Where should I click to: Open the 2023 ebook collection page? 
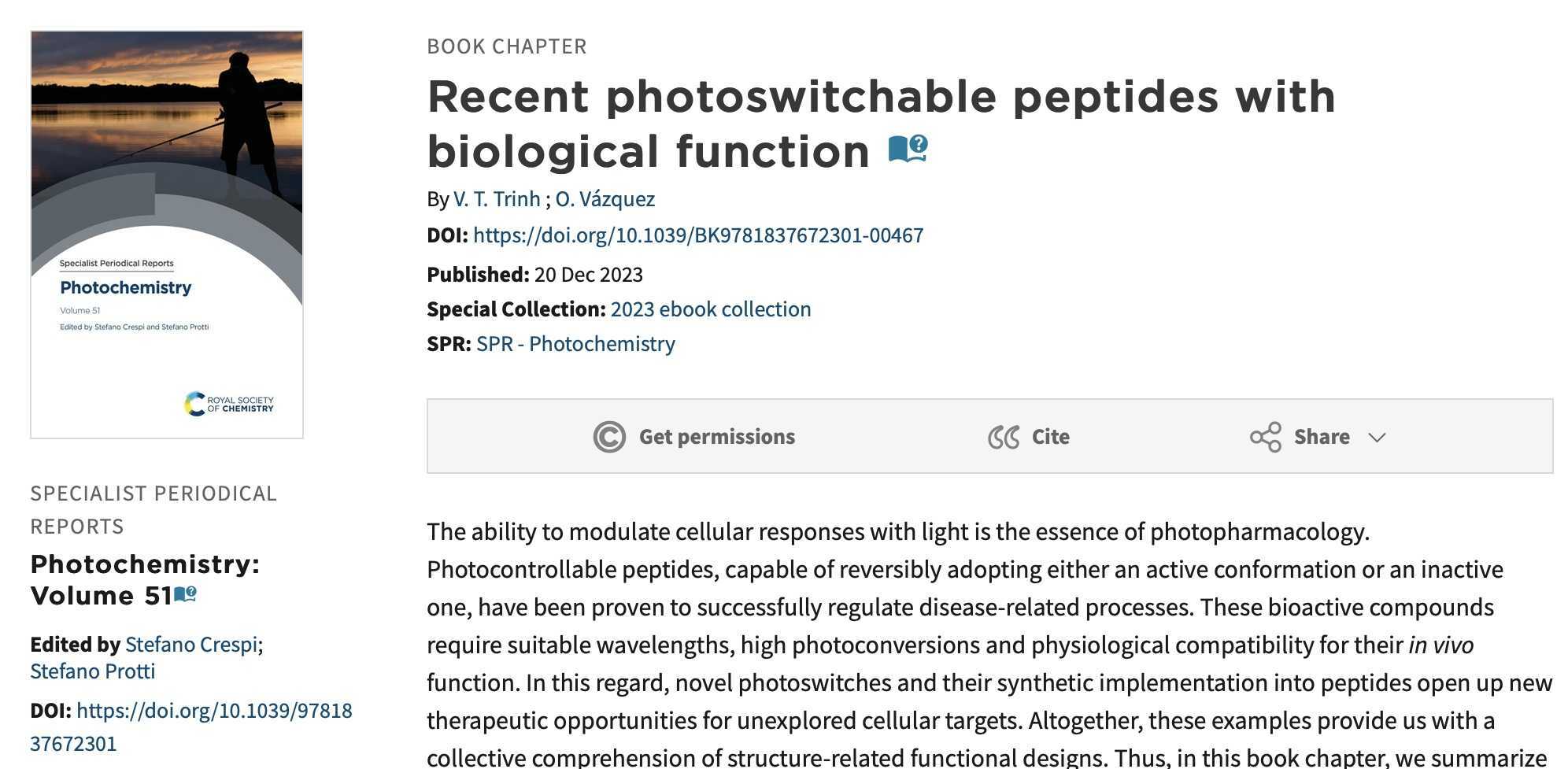pyautogui.click(x=710, y=309)
